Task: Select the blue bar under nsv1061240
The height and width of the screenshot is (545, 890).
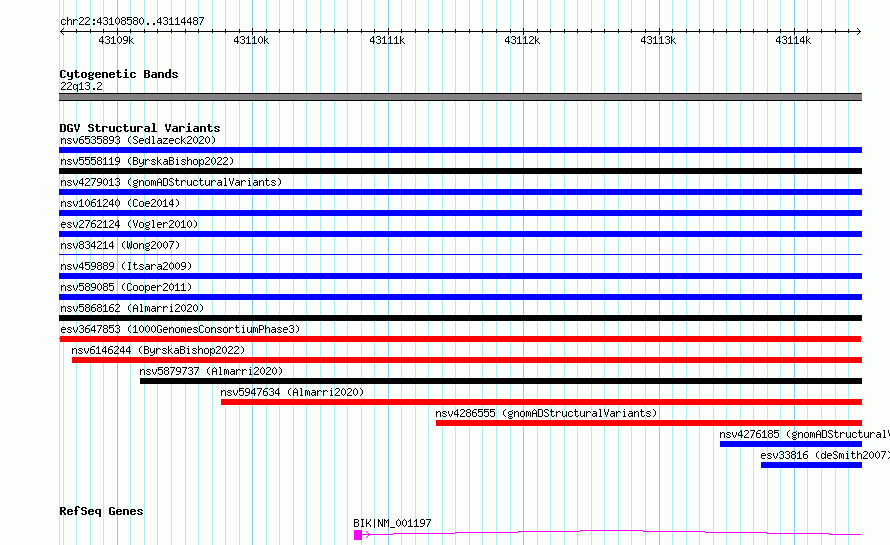Action: (460, 213)
